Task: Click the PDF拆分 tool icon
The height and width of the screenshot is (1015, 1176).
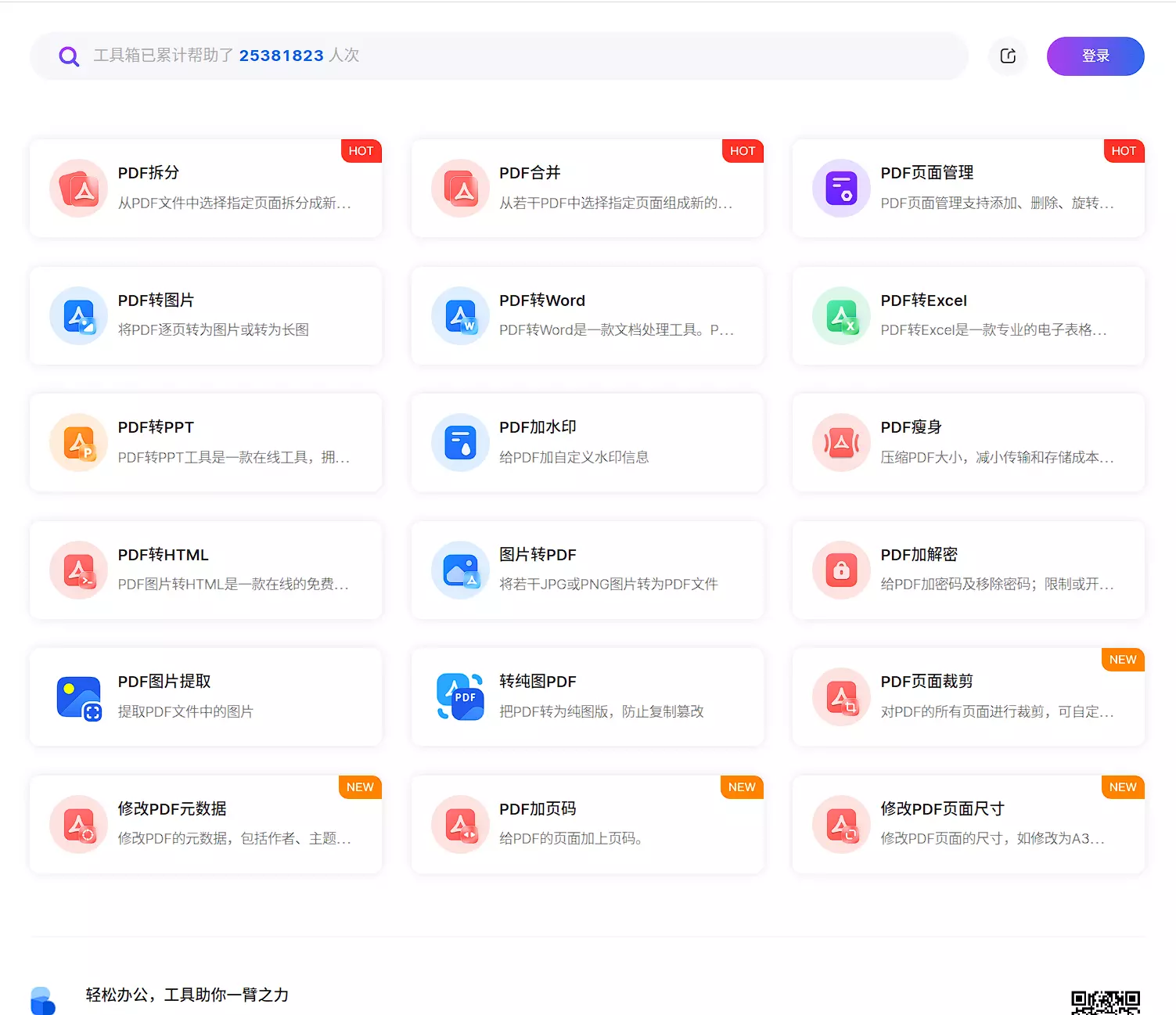Action: (78, 189)
